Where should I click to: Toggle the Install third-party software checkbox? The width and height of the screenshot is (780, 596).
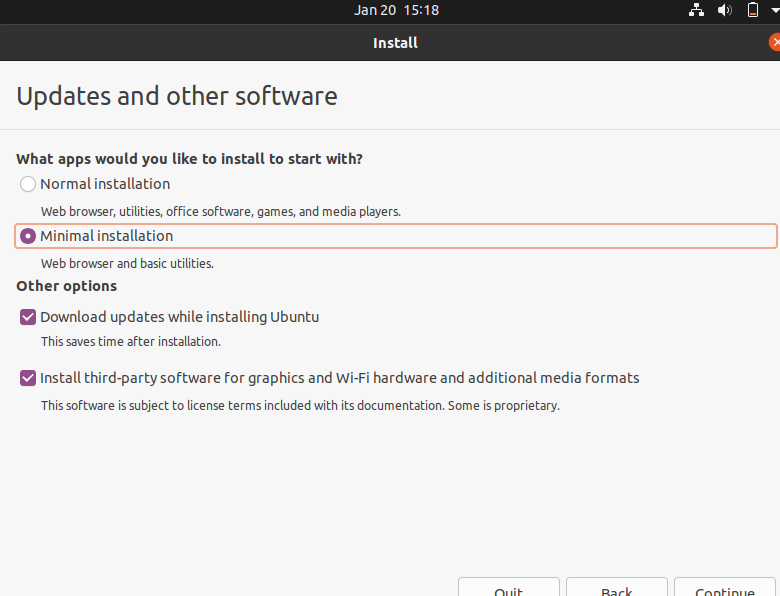pyautogui.click(x=28, y=378)
